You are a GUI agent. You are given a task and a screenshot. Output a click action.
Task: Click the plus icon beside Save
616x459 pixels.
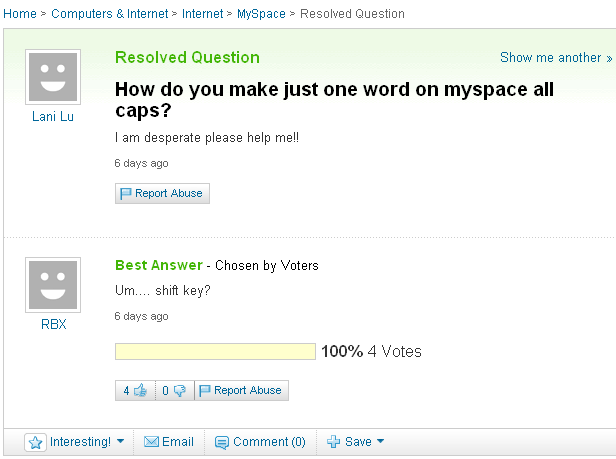click(334, 442)
